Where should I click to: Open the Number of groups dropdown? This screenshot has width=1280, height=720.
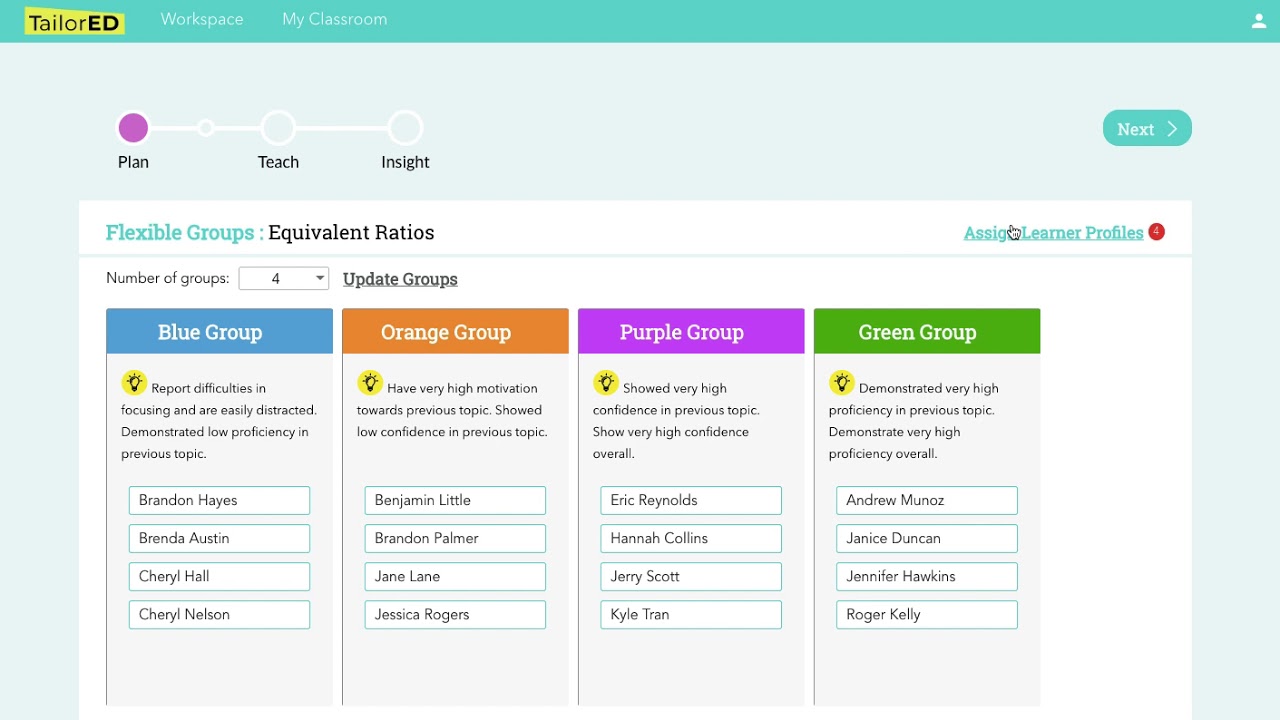pos(284,279)
